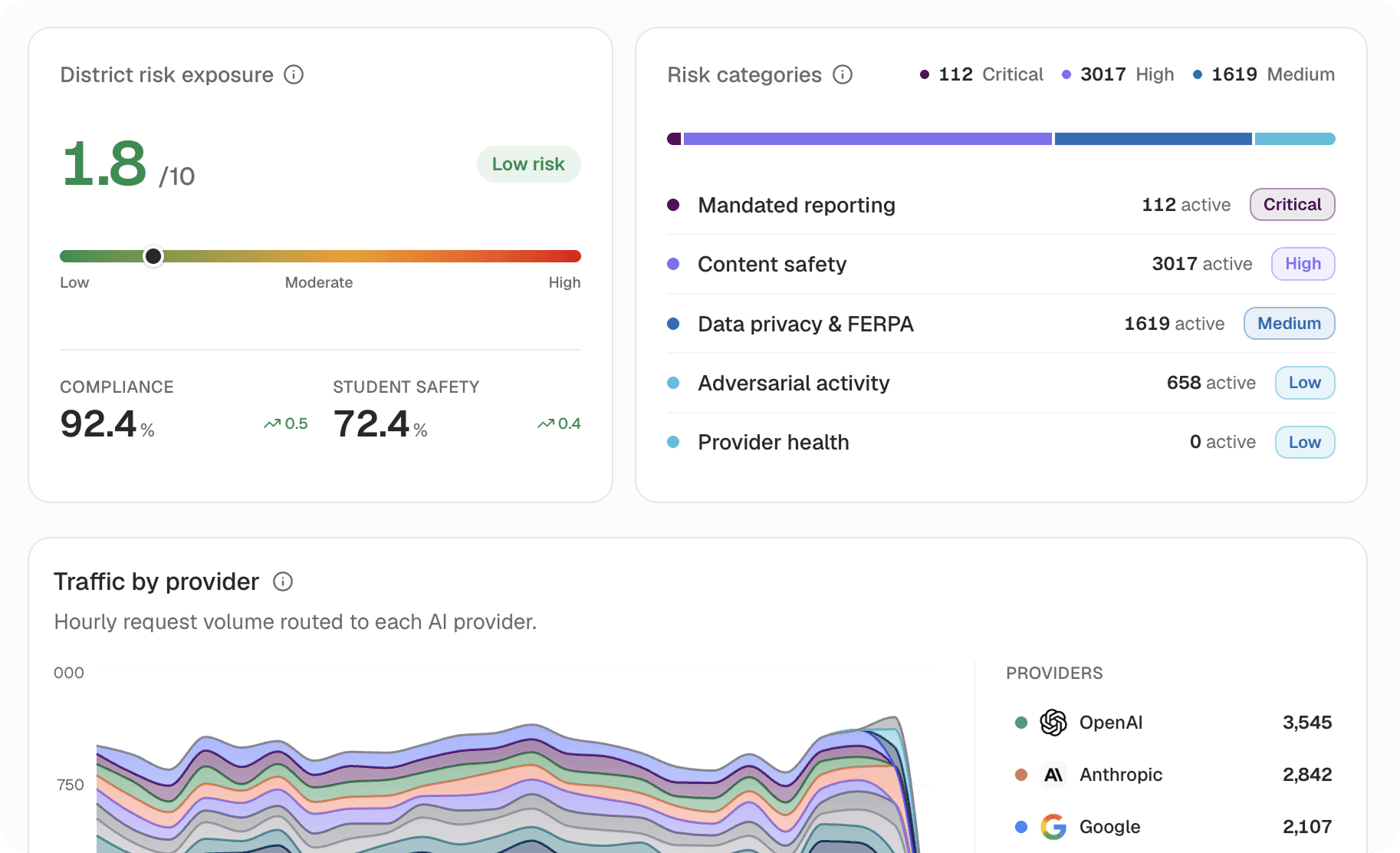The height and width of the screenshot is (853, 1400).
Task: Click the Compliance 92.4 percent value
Action: click(x=107, y=424)
